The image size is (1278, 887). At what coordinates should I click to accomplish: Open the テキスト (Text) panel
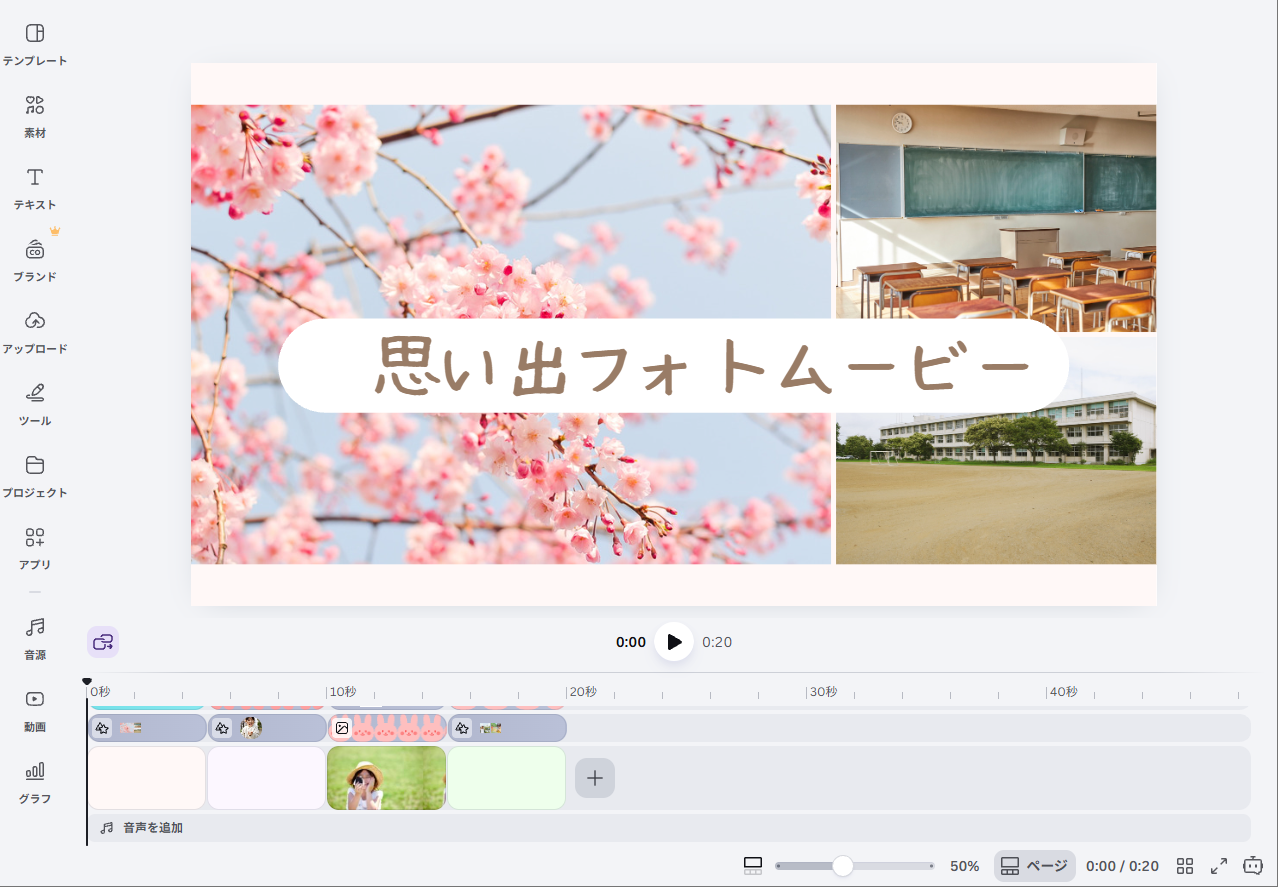tap(35, 189)
